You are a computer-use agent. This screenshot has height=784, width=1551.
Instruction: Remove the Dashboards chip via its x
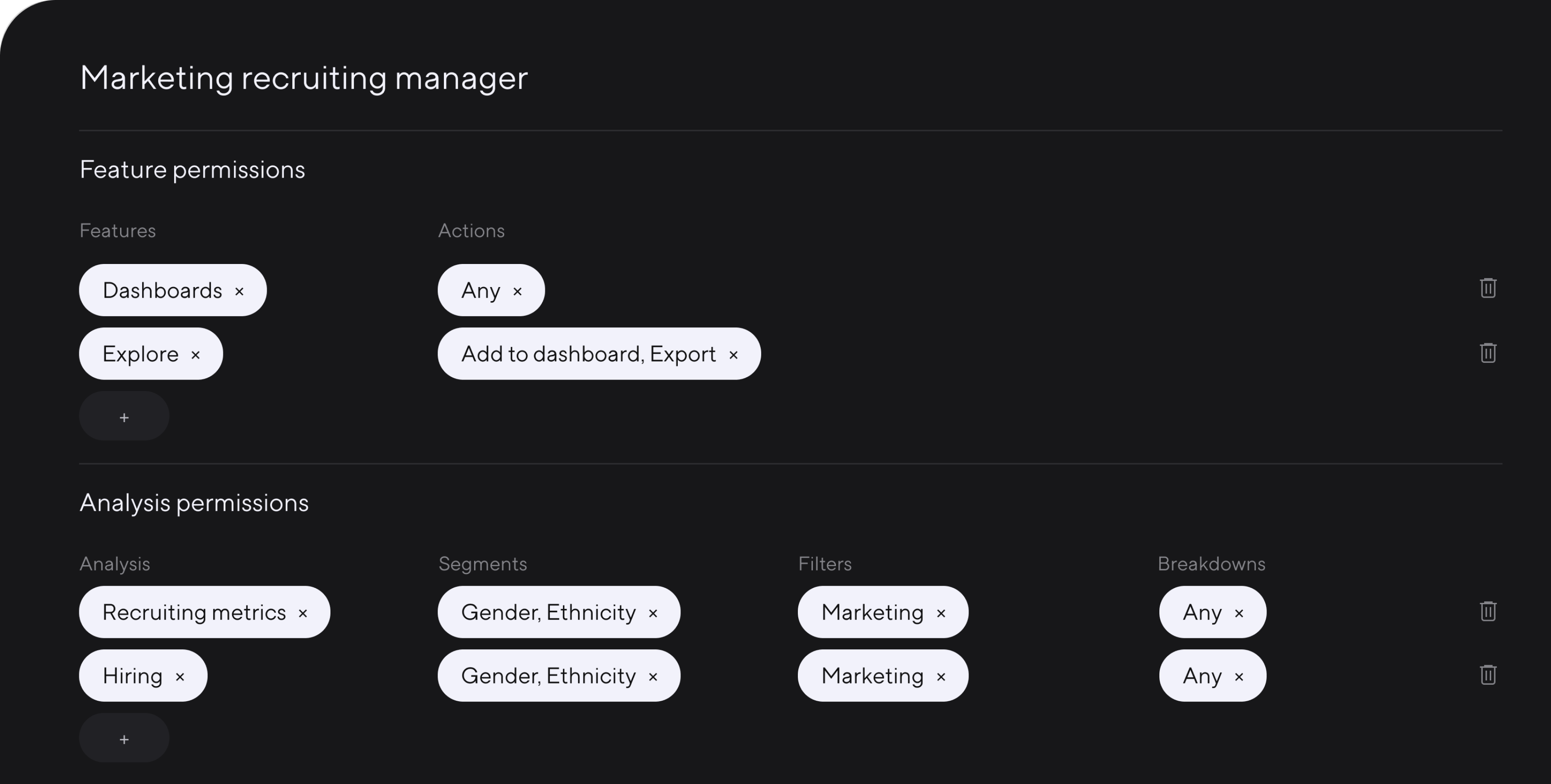(x=239, y=291)
